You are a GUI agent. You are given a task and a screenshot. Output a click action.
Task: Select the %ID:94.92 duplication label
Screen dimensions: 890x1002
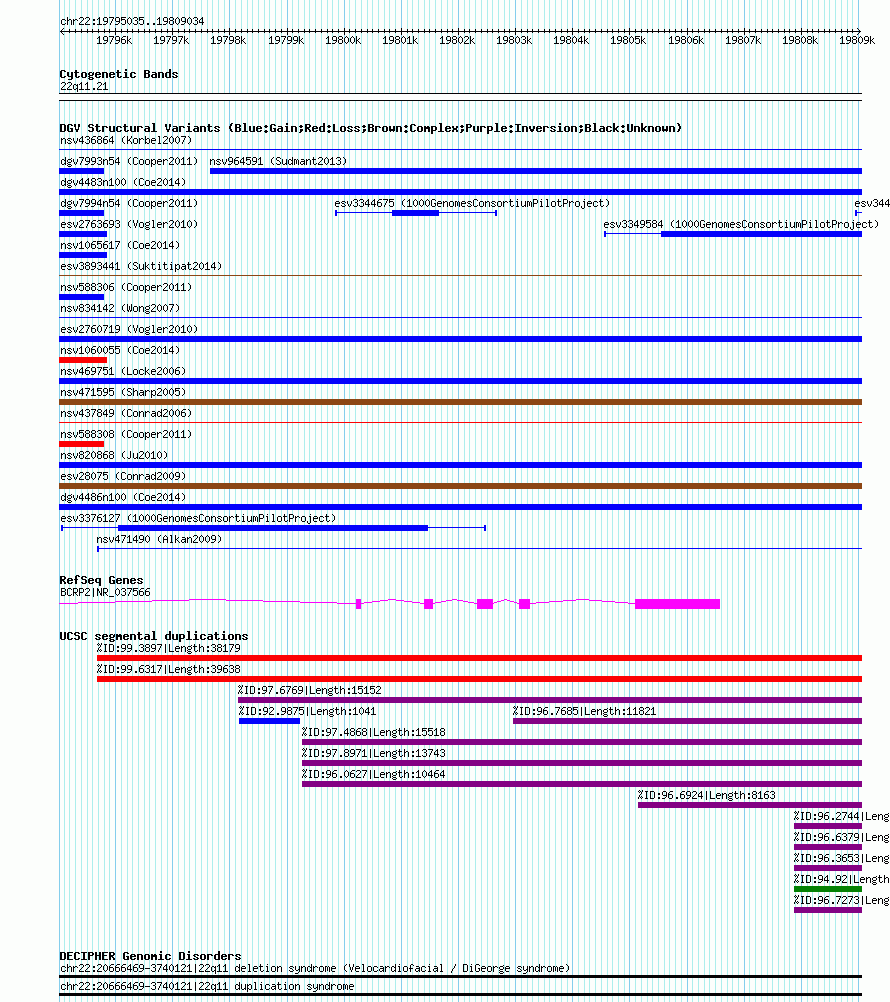click(x=841, y=879)
